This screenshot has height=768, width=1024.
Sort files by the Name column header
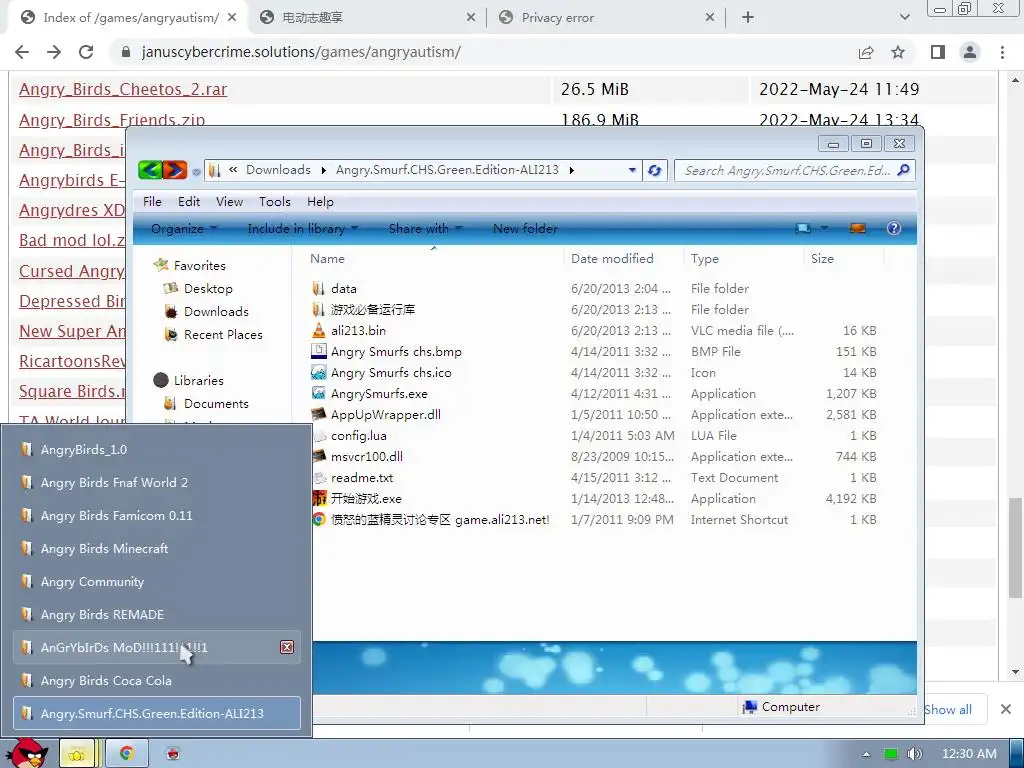tap(327, 259)
